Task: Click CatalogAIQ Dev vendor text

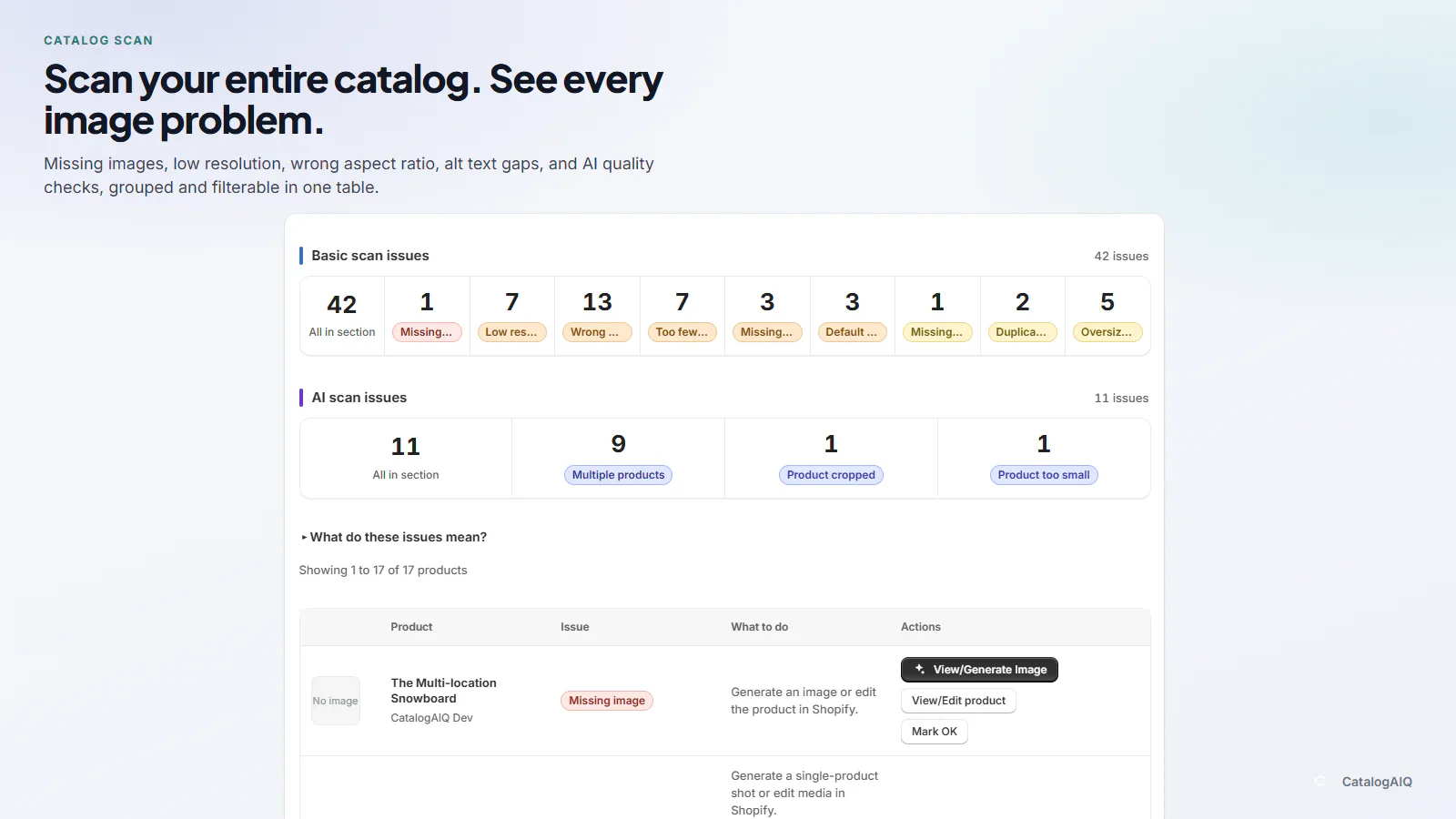Action: pos(432,718)
